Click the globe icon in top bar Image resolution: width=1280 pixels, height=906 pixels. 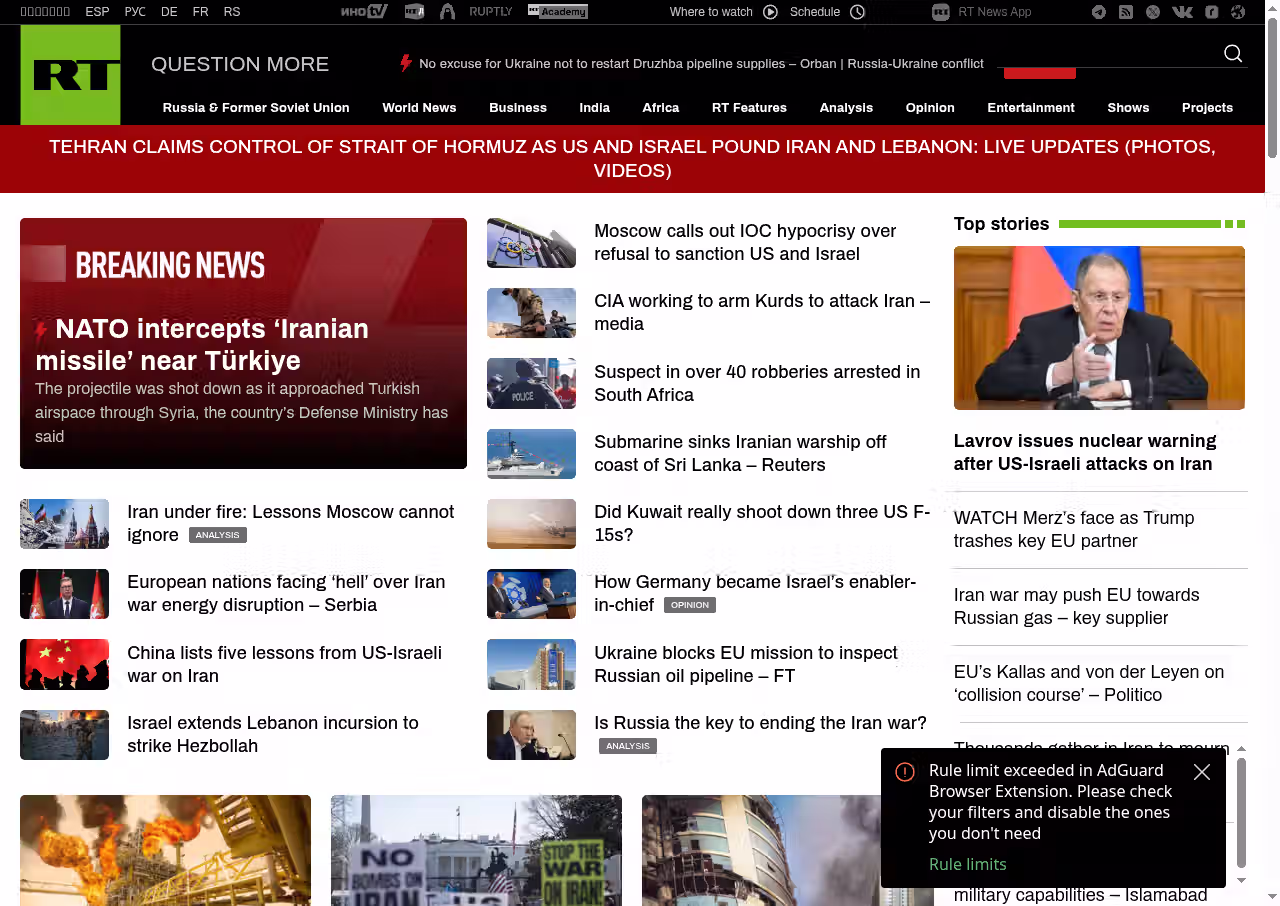click(1238, 12)
